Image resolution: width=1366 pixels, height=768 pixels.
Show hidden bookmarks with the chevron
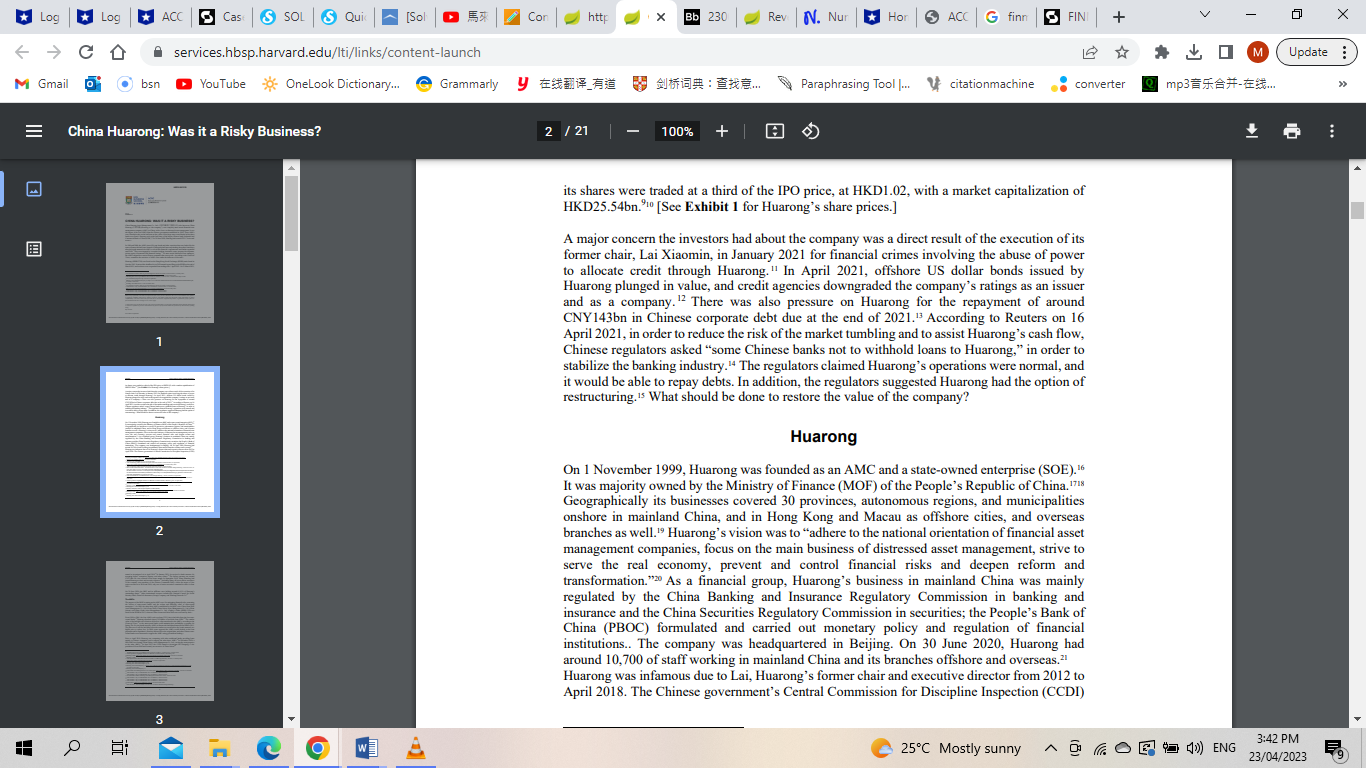[1342, 84]
